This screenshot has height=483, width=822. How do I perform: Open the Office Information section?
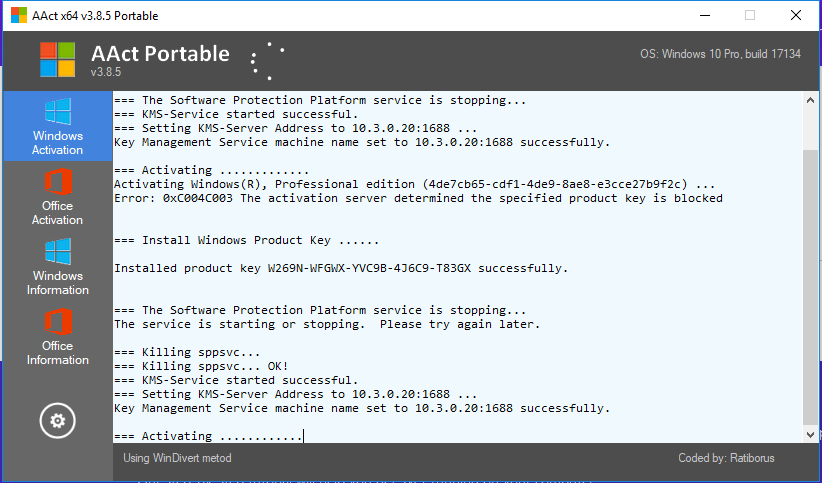pyautogui.click(x=57, y=336)
